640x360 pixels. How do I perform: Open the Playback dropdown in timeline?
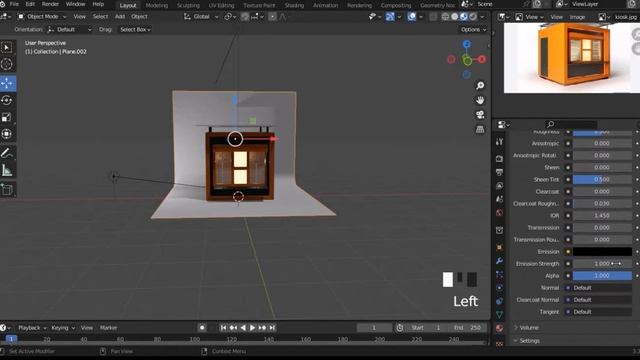pyautogui.click(x=32, y=328)
